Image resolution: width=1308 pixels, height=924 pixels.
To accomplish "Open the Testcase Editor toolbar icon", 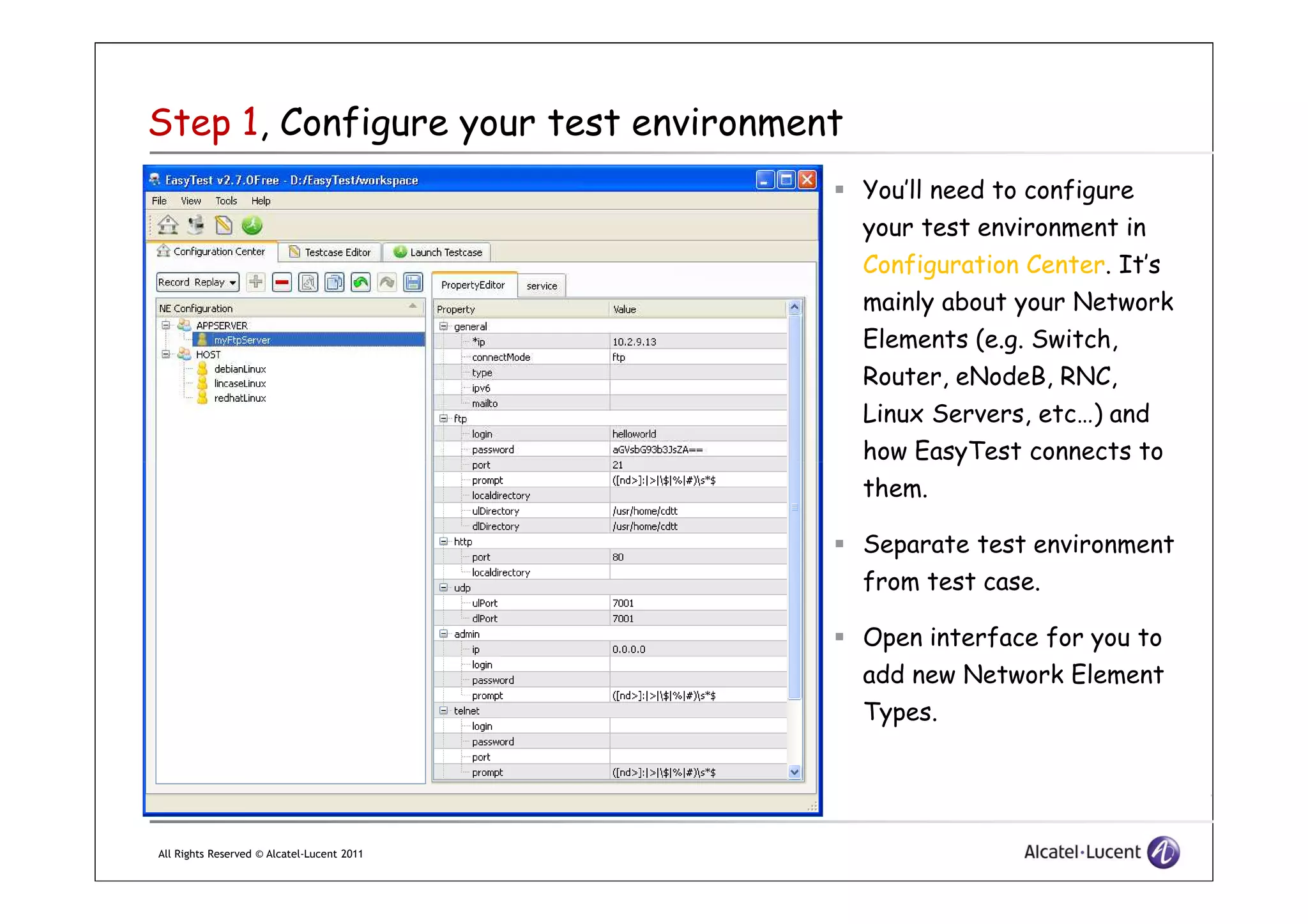I will click(224, 225).
